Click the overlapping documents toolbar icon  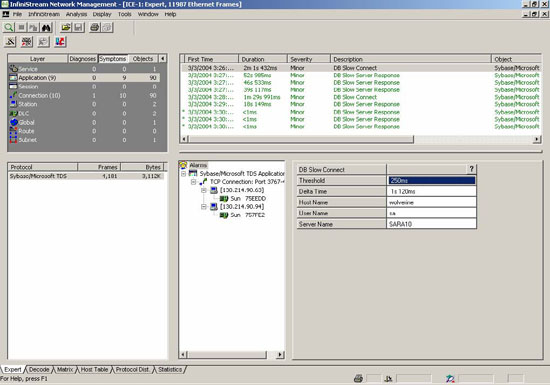click(x=34, y=27)
